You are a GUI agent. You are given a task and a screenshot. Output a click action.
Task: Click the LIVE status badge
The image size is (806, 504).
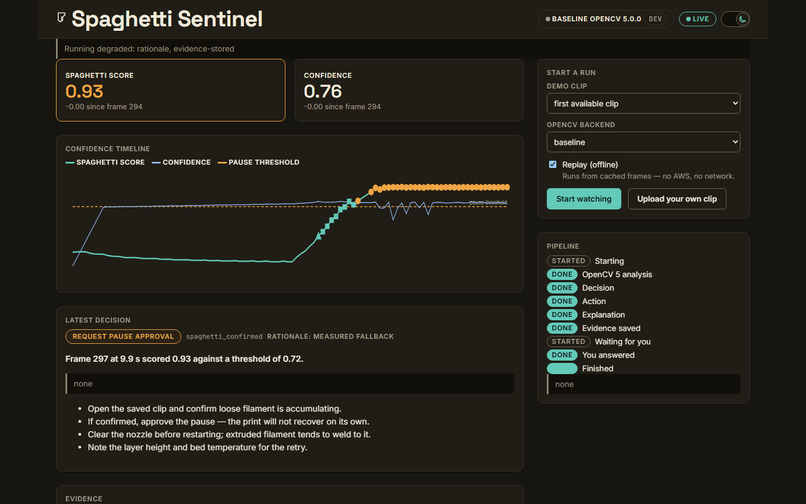(x=697, y=19)
